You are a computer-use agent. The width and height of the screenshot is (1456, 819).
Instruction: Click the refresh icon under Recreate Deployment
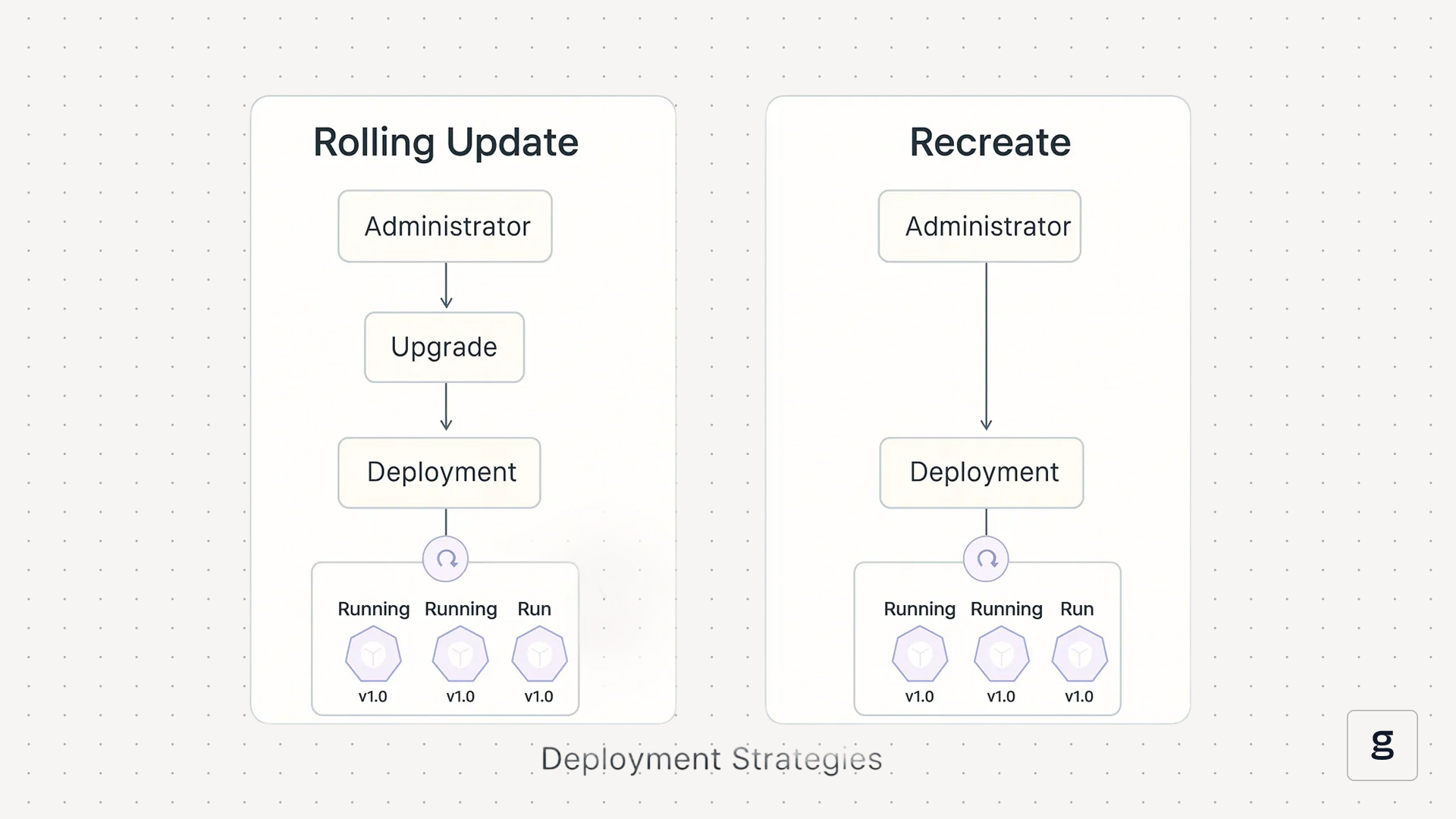(986, 559)
